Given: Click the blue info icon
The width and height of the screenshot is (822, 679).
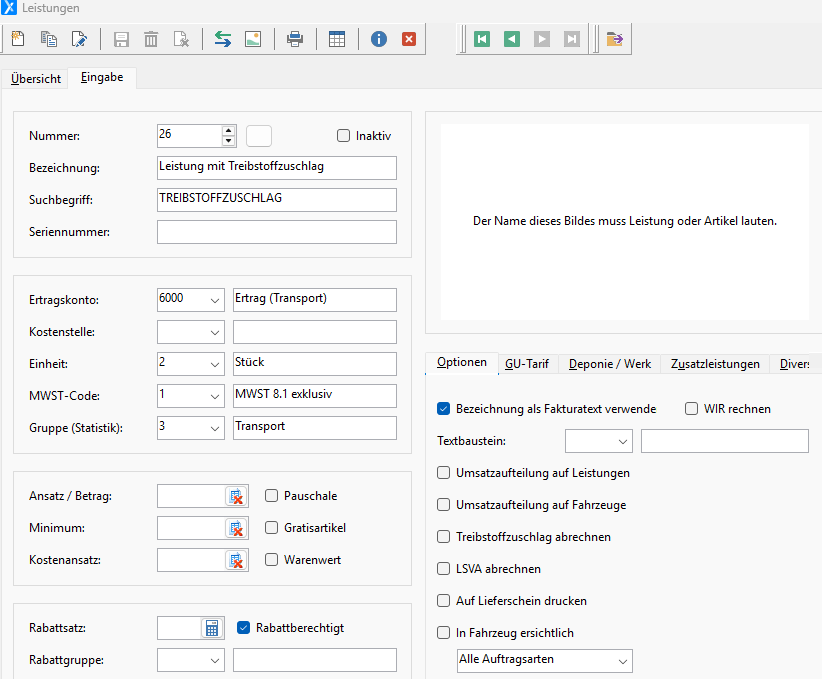Looking at the screenshot, I should coord(379,39).
